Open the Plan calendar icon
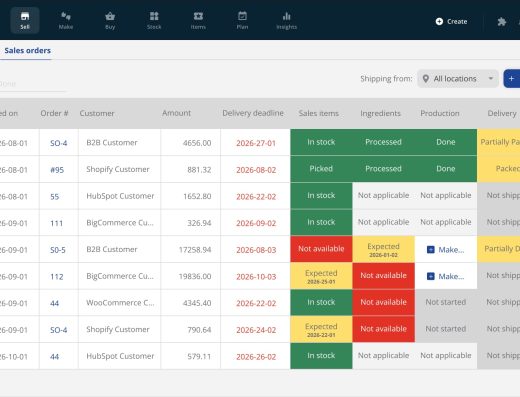520x397 pixels. coord(242,20)
